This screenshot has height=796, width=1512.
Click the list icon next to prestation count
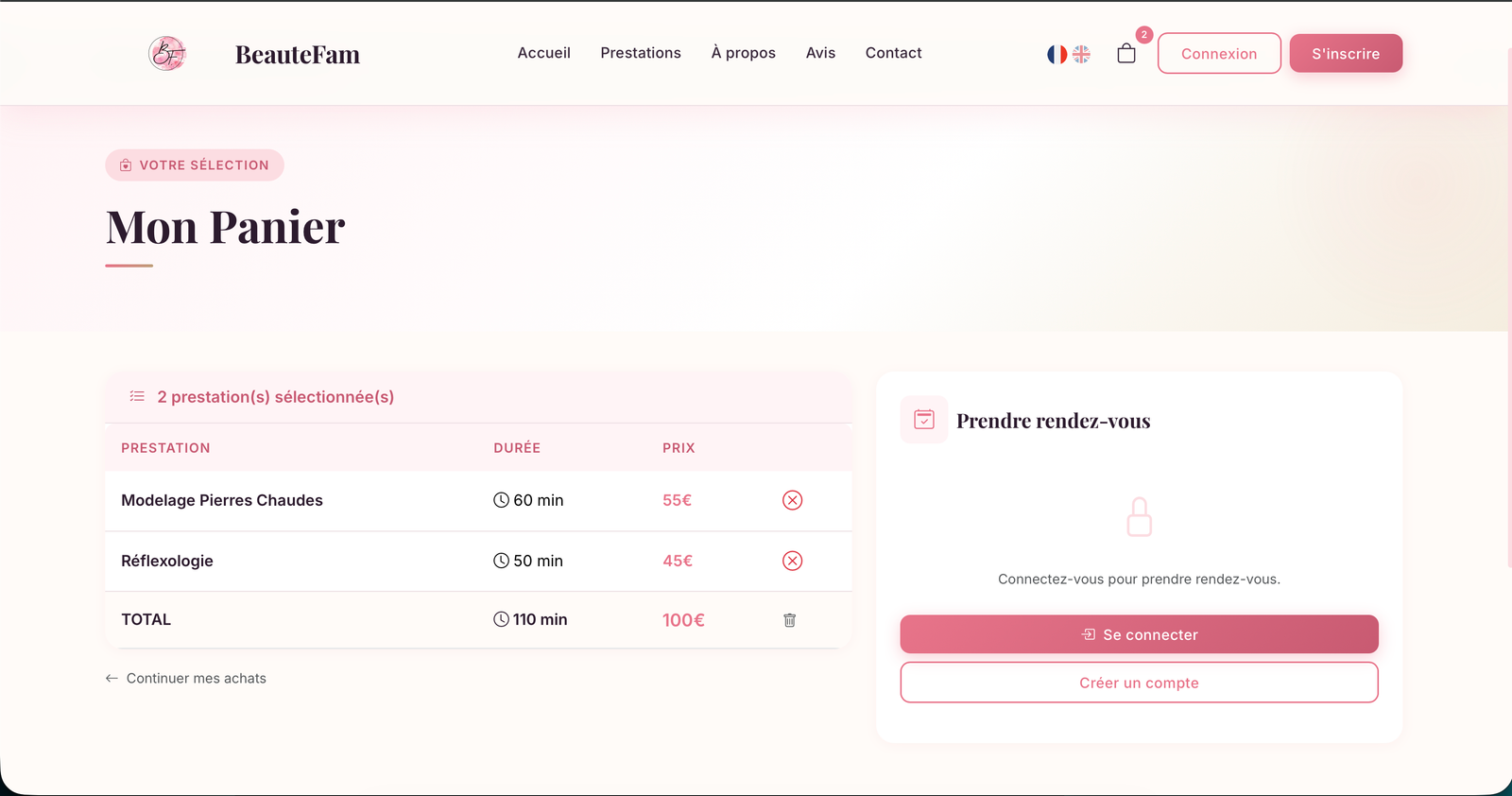pyautogui.click(x=137, y=396)
